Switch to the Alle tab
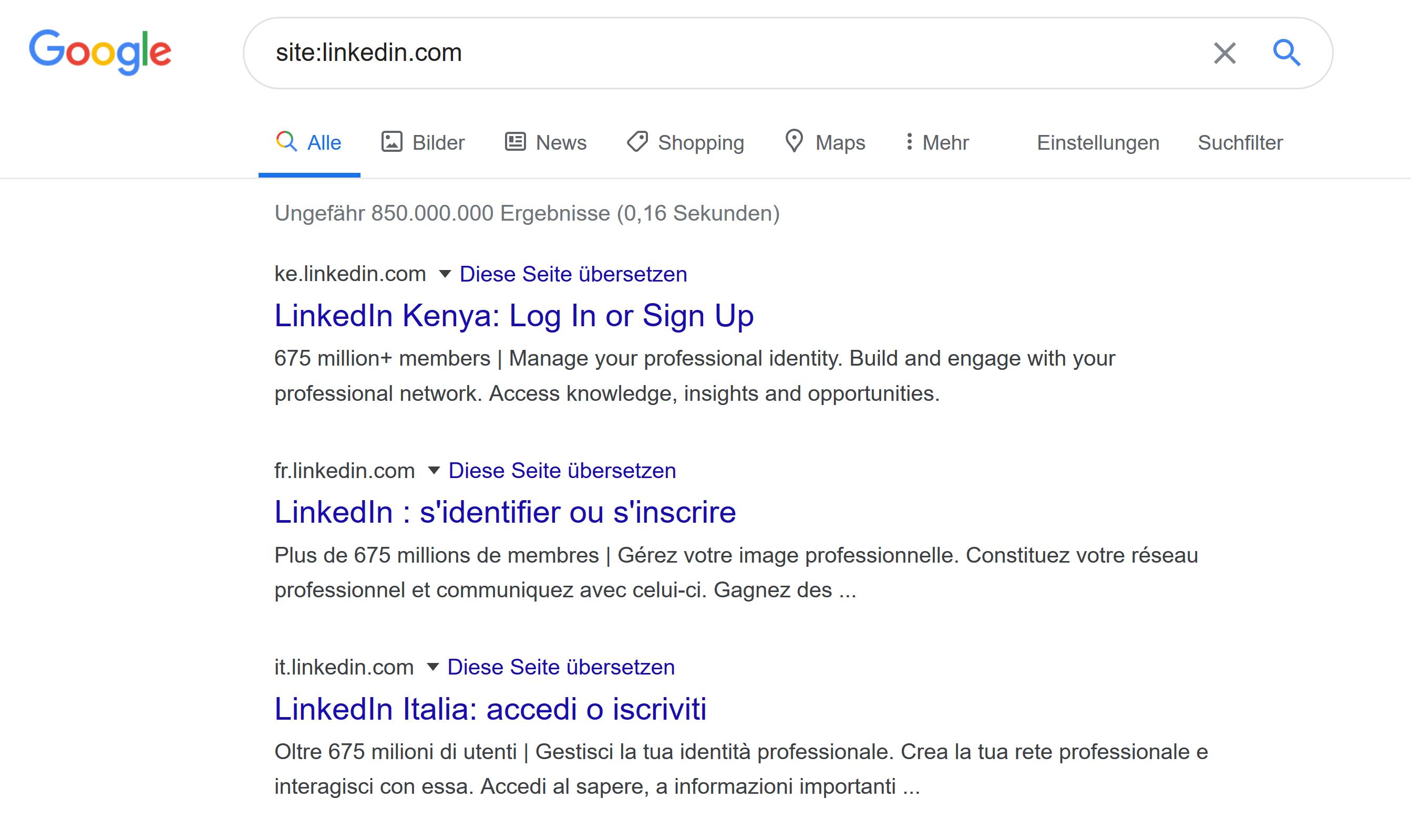This screenshot has height=840, width=1411. pyautogui.click(x=309, y=142)
